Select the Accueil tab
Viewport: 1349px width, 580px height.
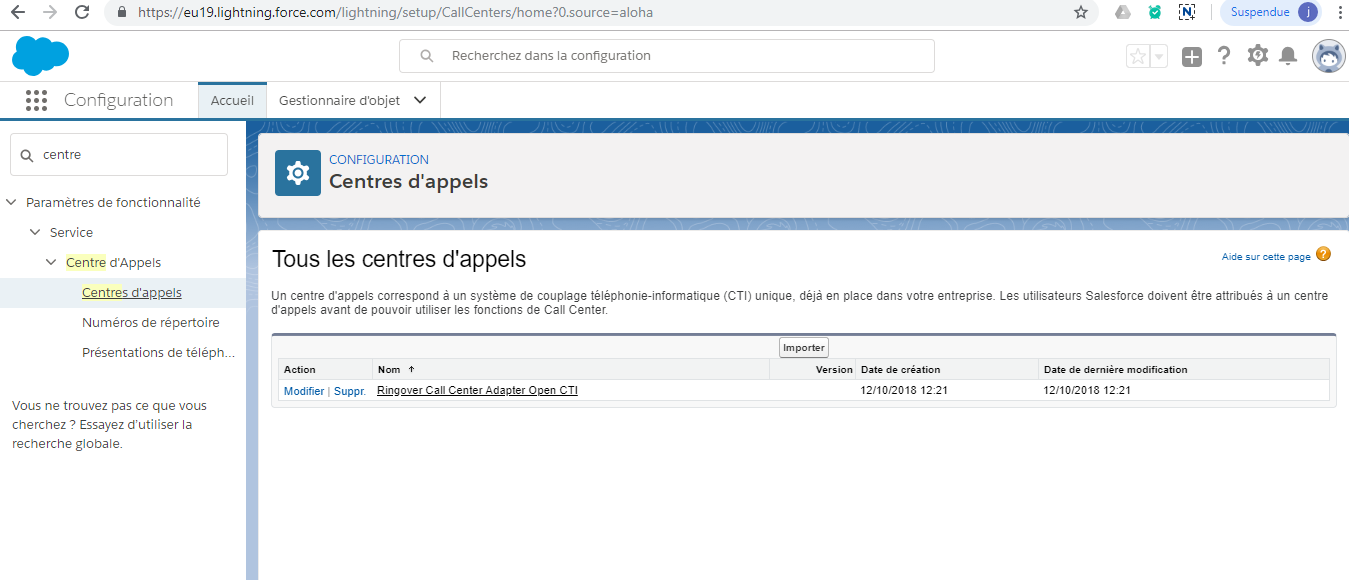click(x=232, y=100)
